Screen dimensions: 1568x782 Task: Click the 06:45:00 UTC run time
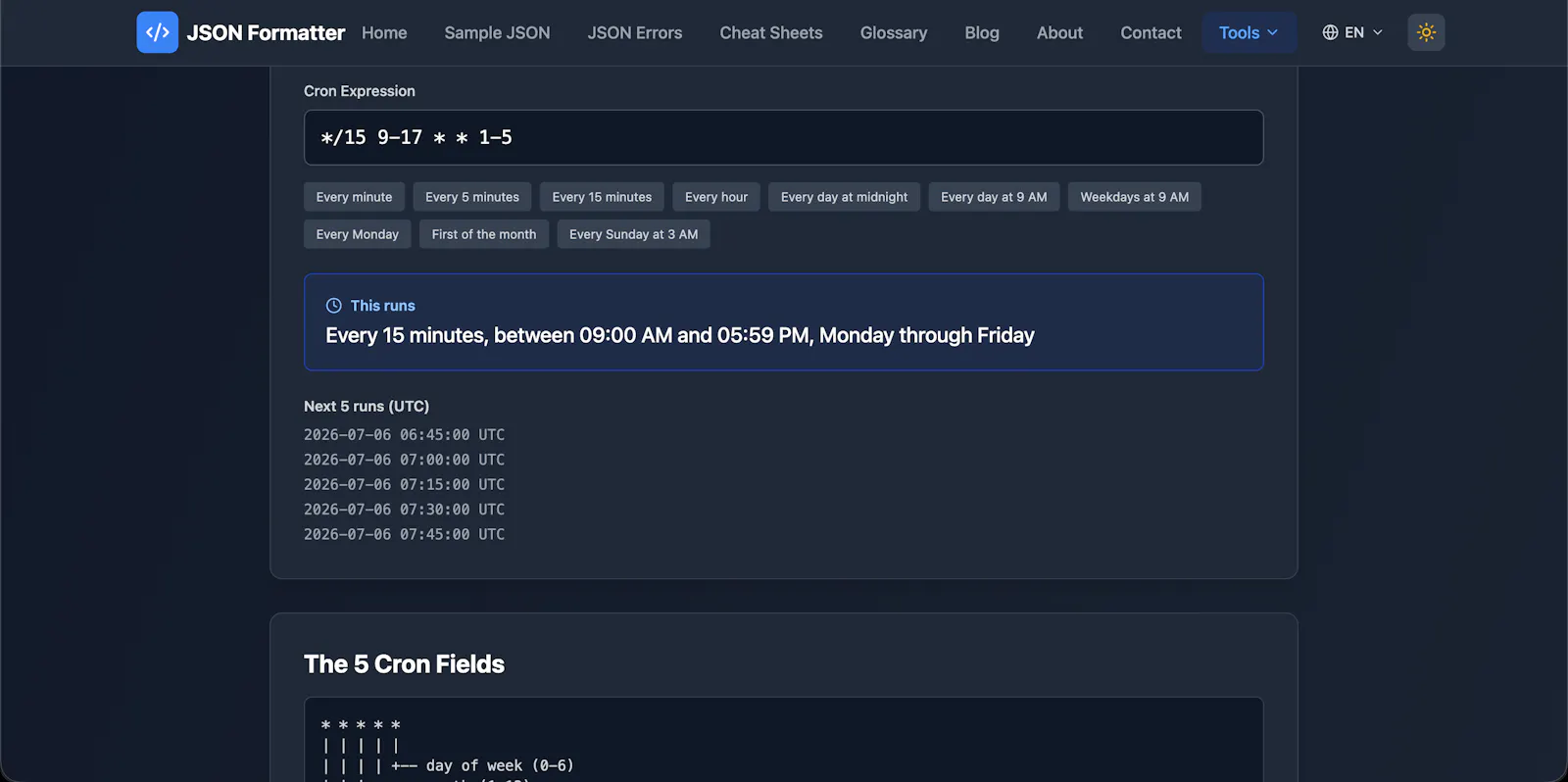tap(404, 434)
